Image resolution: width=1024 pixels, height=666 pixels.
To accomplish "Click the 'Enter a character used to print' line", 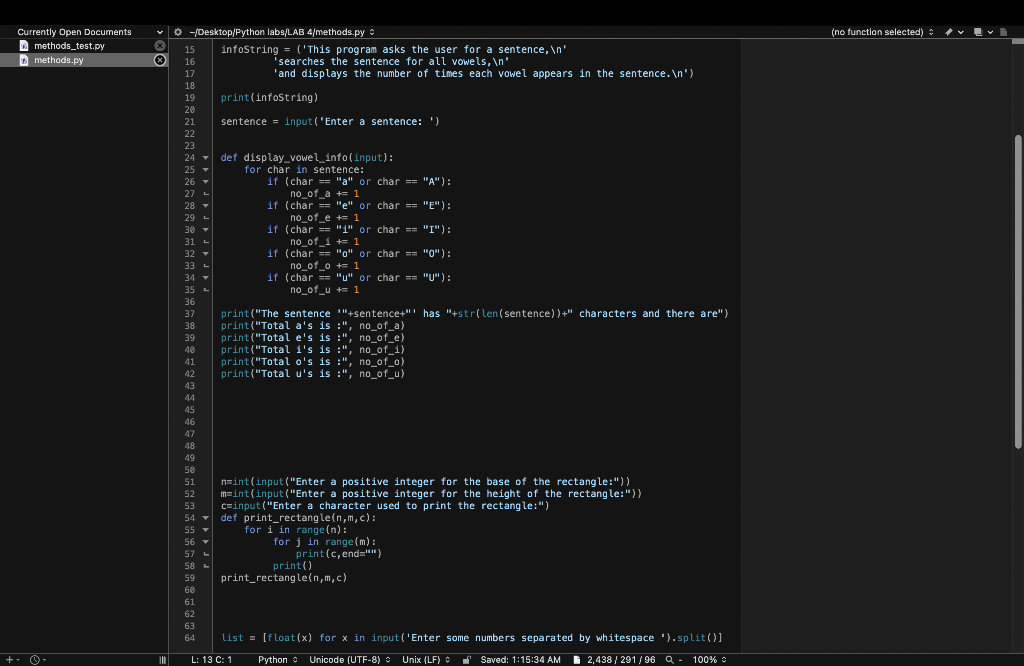I will [x=385, y=506].
